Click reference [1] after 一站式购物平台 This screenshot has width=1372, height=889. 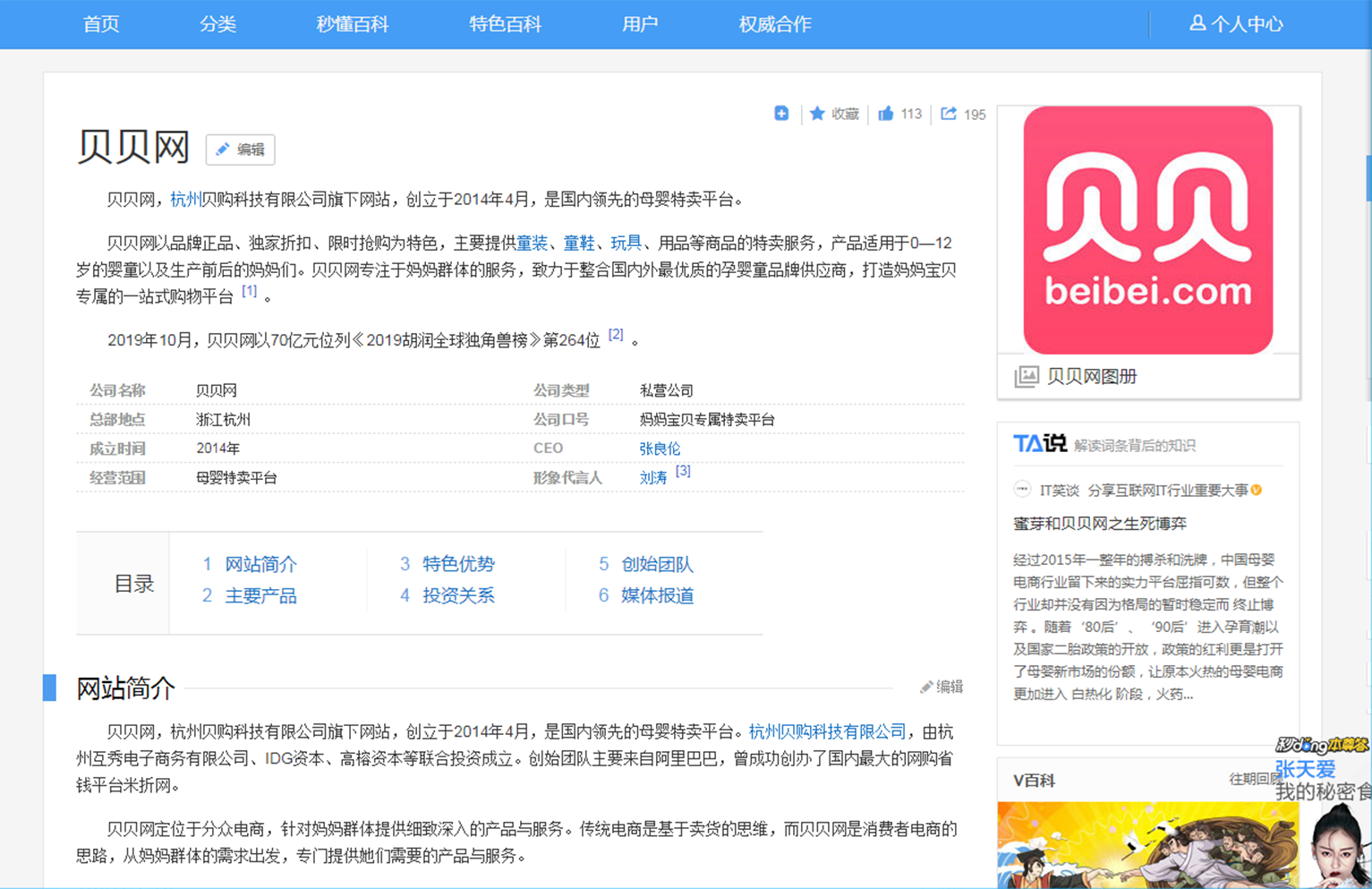[250, 291]
